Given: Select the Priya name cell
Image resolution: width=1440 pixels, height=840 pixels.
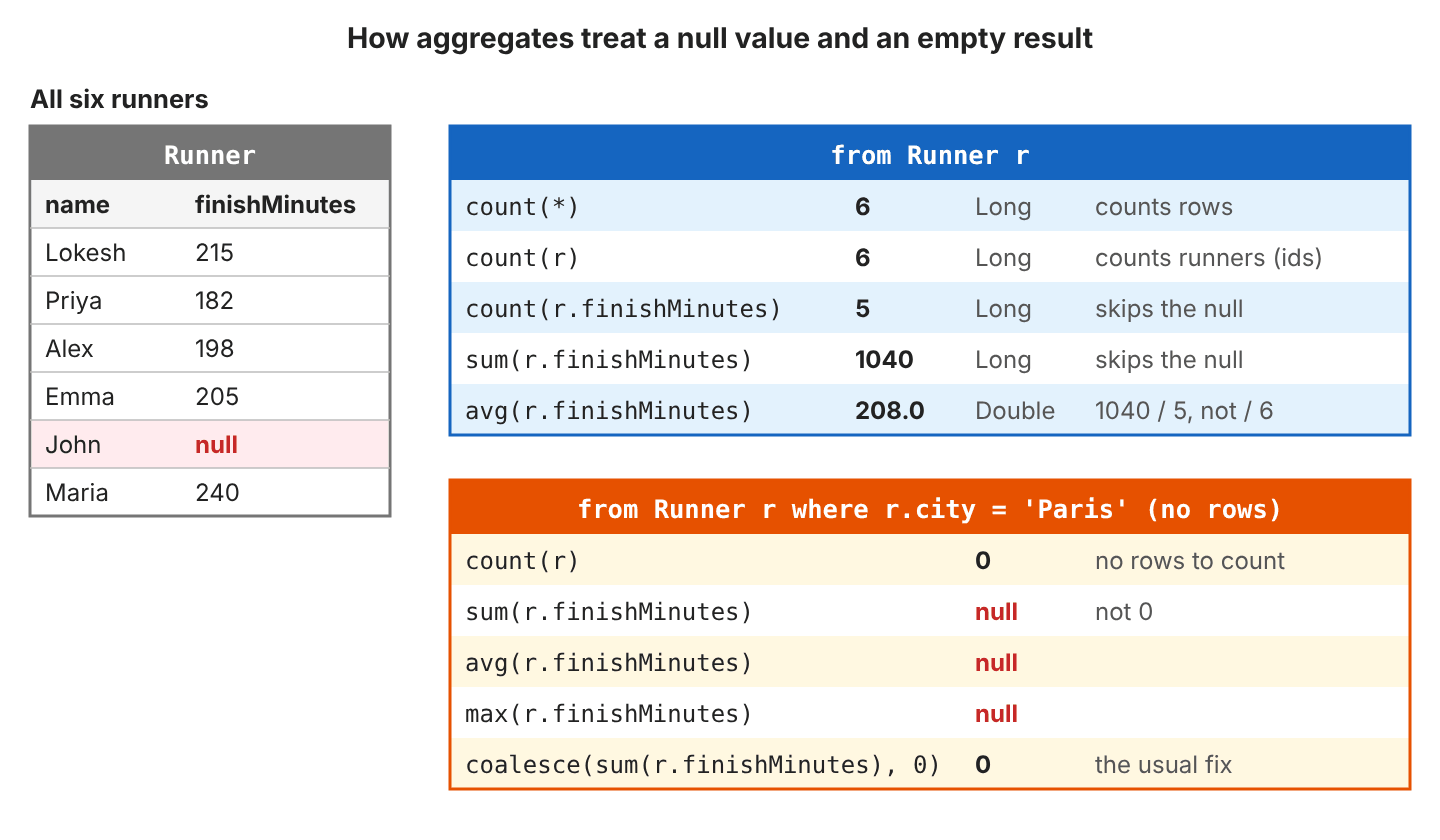Looking at the screenshot, I should point(73,301).
